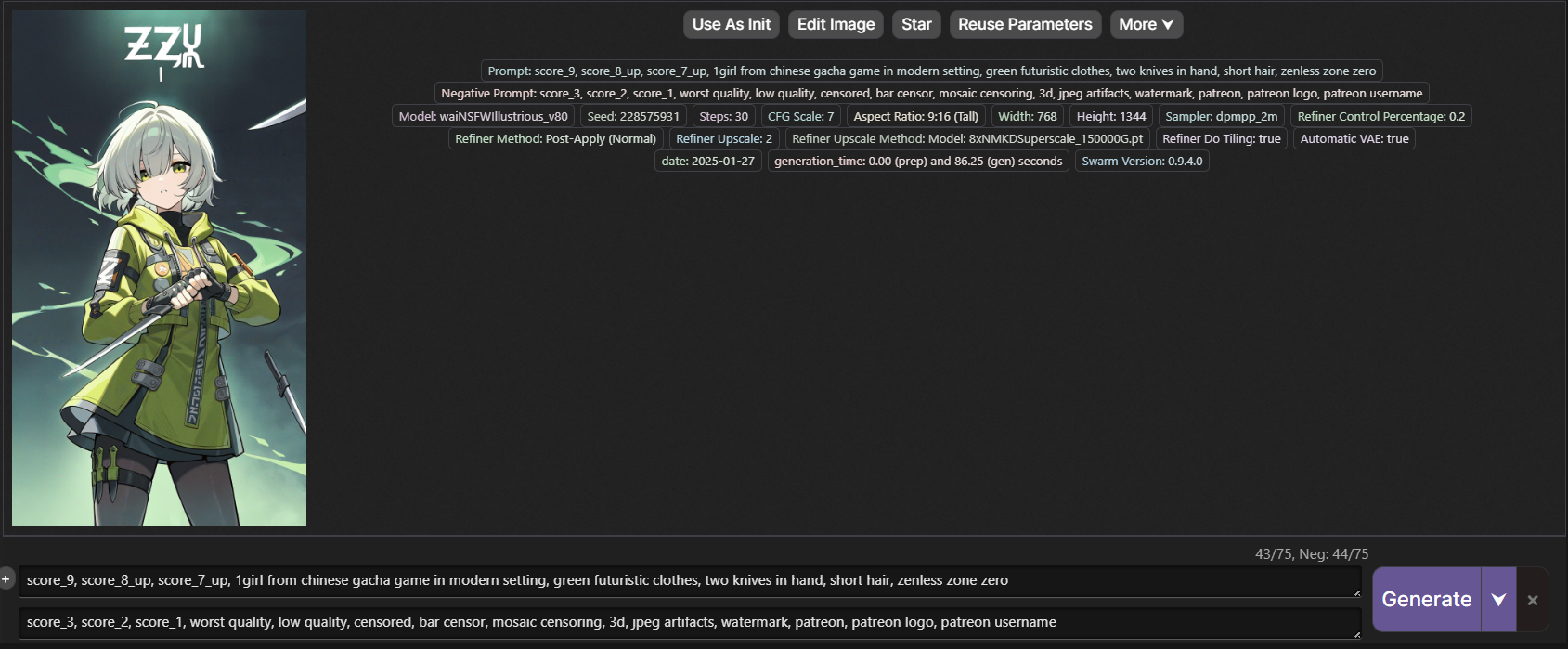Click the Refiner Do Tiling: true tag
Image resolution: width=1568 pixels, height=649 pixels.
(1222, 138)
